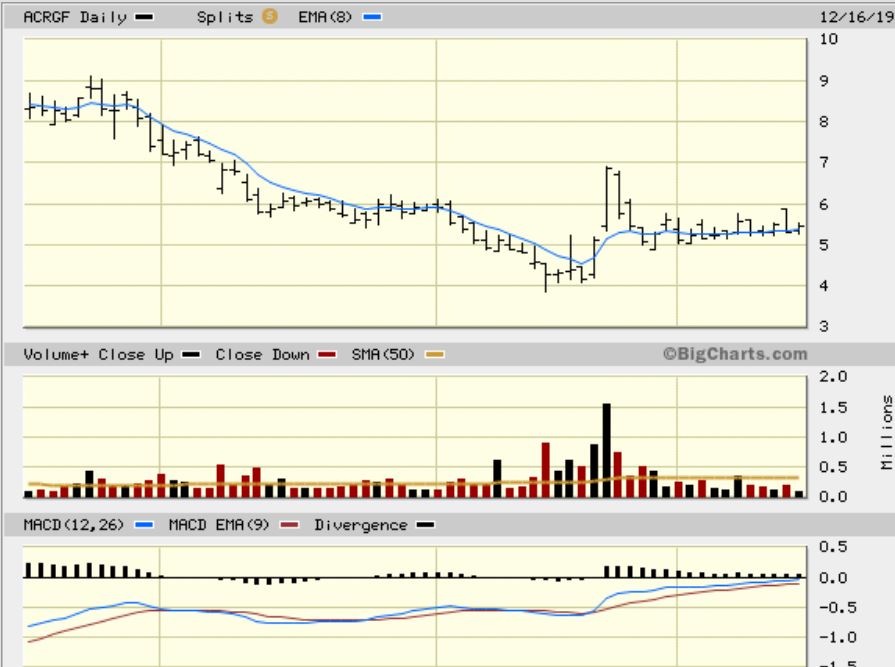Click the orange Splits icon
The height and width of the screenshot is (667, 895).
click(269, 16)
